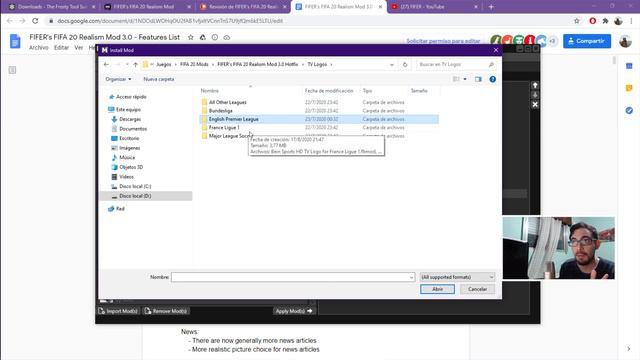
Task: Open the recent locations dropdown arrow
Action: (127, 64)
